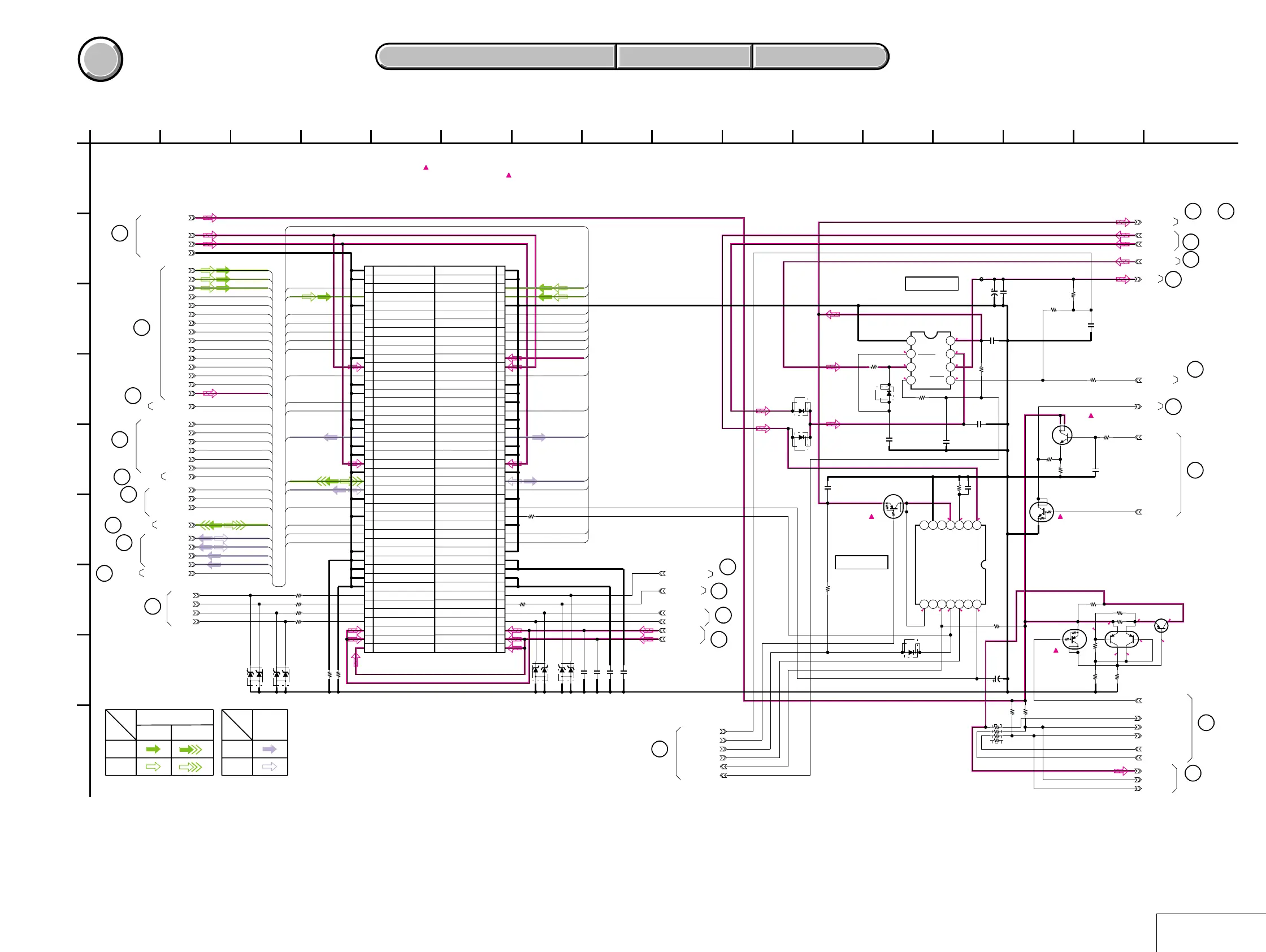Click the outlined lavender arrow in the right legend
This screenshot has width=1266, height=952.
coord(270,767)
